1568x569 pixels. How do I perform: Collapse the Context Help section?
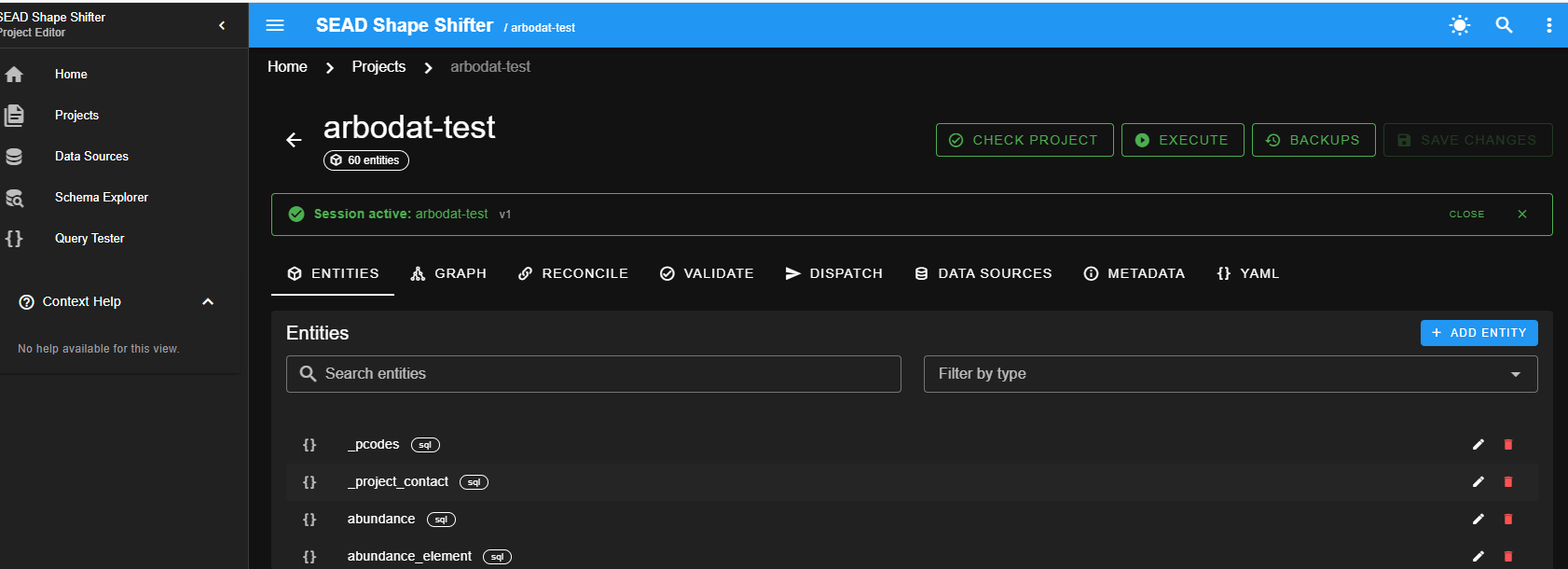coord(208,302)
